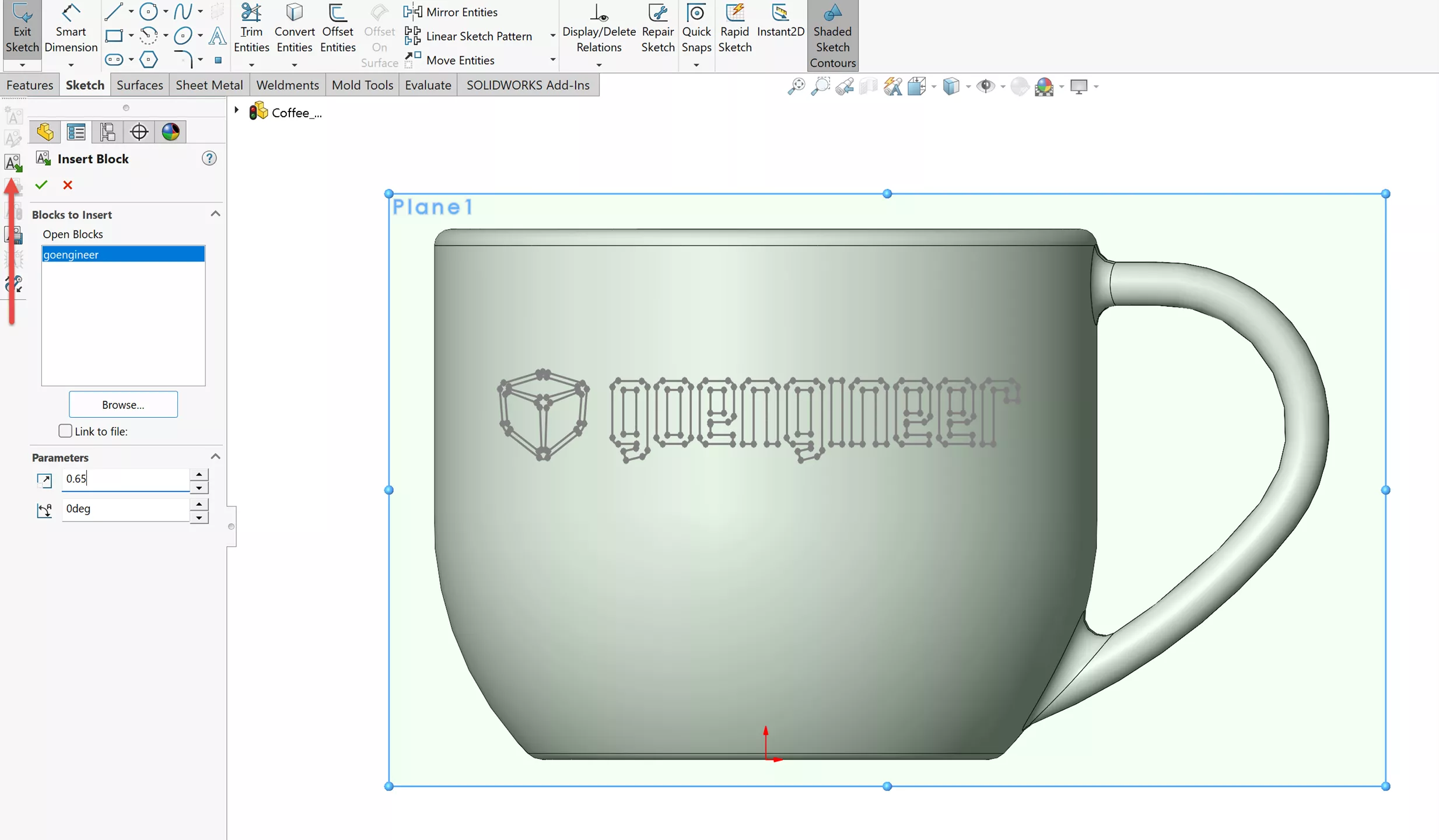Viewport: 1439px width, 840px height.
Task: Select the Sketch Fillet tool
Action: pyautogui.click(x=183, y=60)
